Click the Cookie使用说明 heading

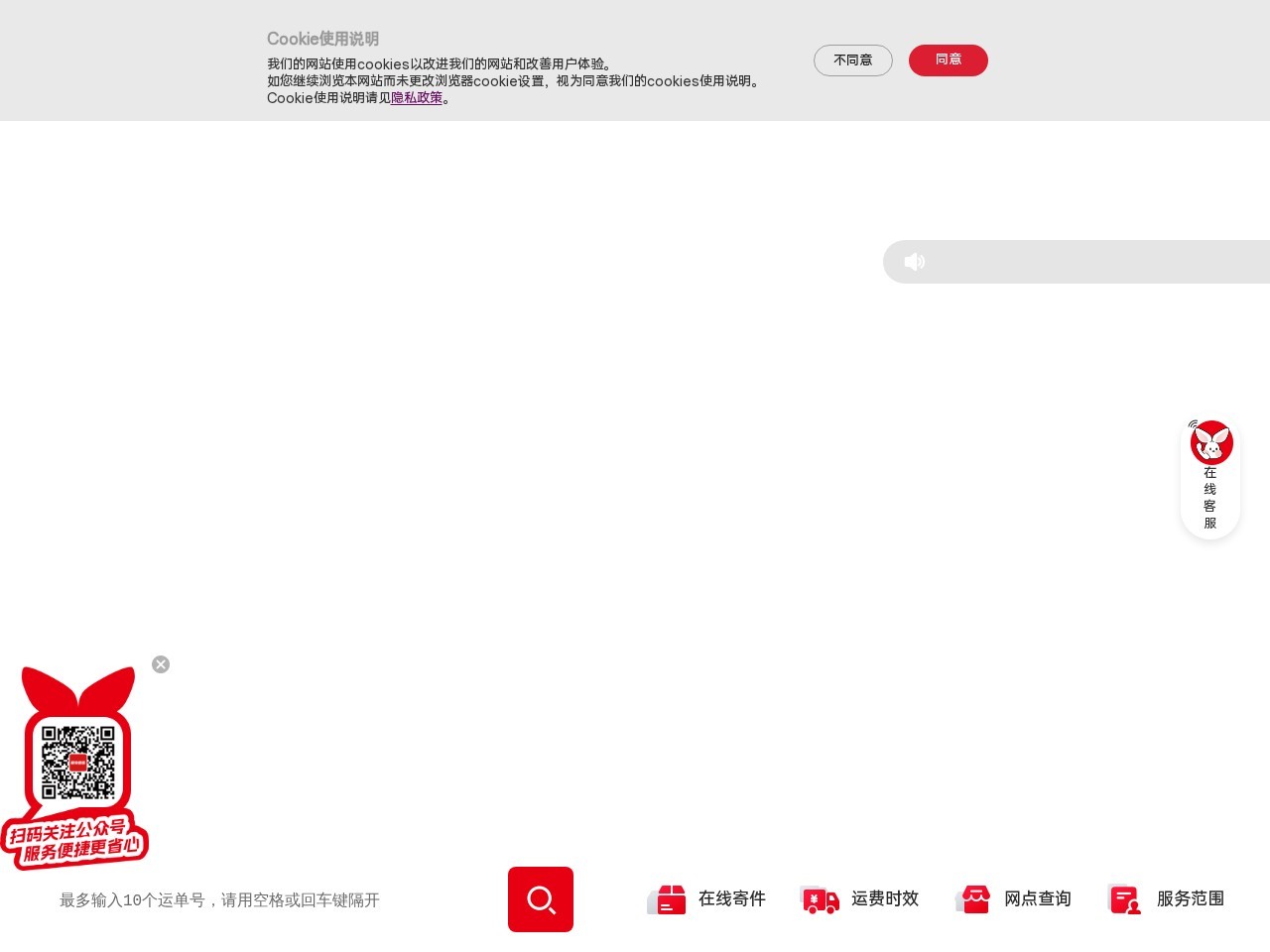(x=322, y=39)
